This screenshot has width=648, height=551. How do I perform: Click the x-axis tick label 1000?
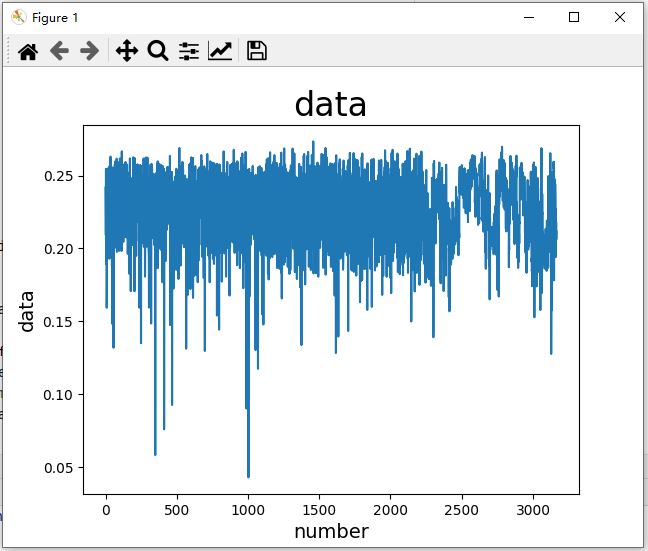pyautogui.click(x=248, y=510)
